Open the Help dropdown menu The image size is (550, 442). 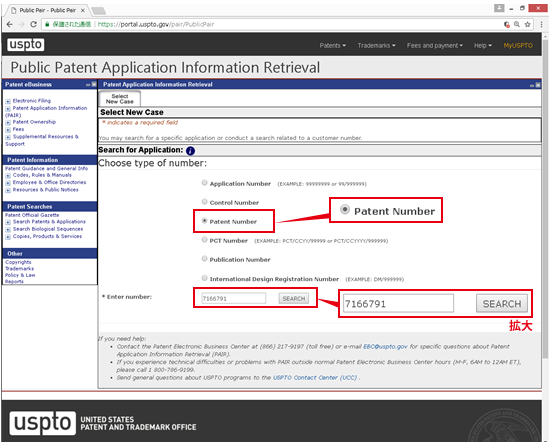pos(483,46)
